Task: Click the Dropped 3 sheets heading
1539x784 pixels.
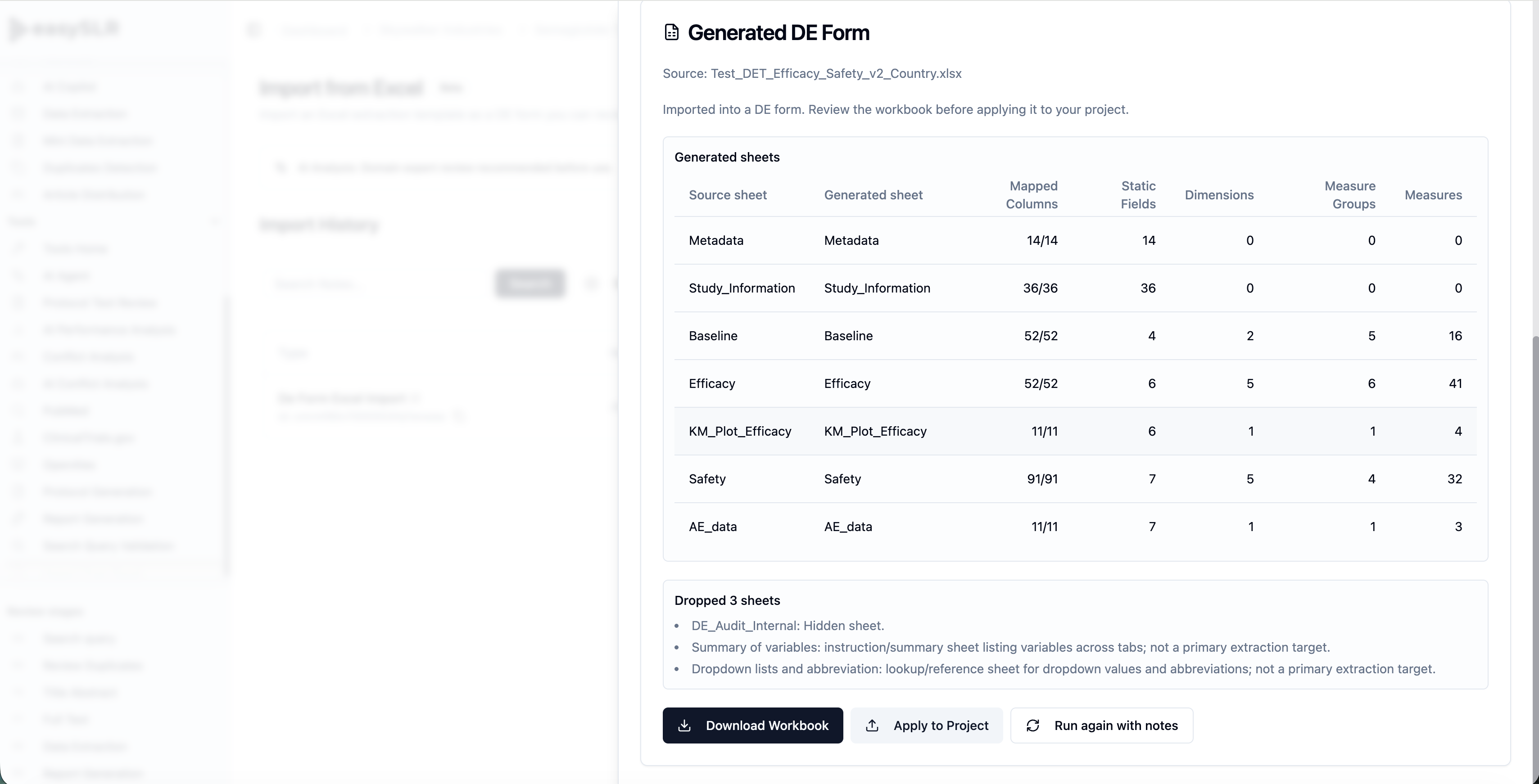Action: click(x=727, y=600)
